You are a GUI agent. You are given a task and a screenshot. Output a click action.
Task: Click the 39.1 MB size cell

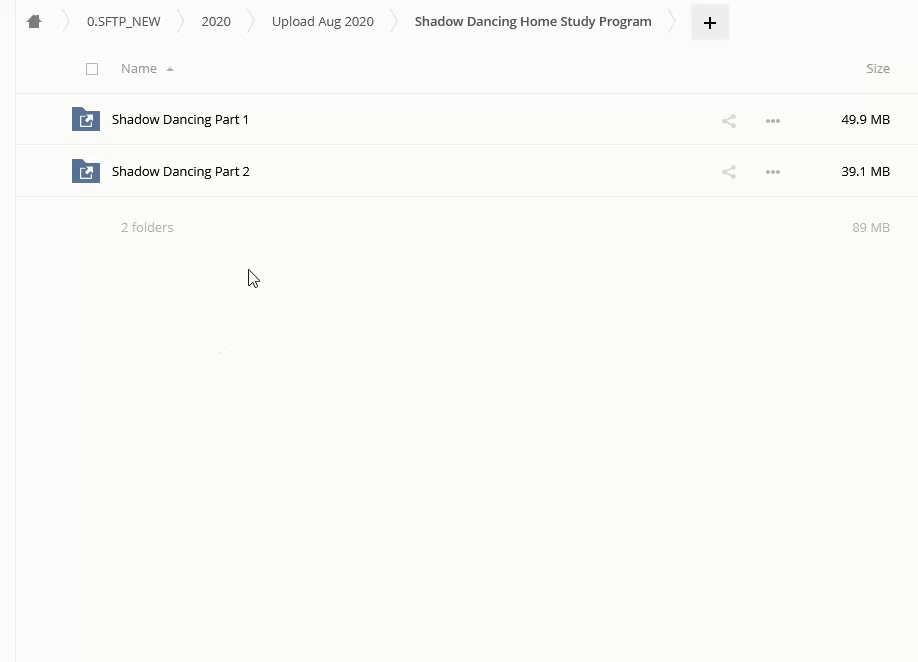pyautogui.click(x=865, y=171)
